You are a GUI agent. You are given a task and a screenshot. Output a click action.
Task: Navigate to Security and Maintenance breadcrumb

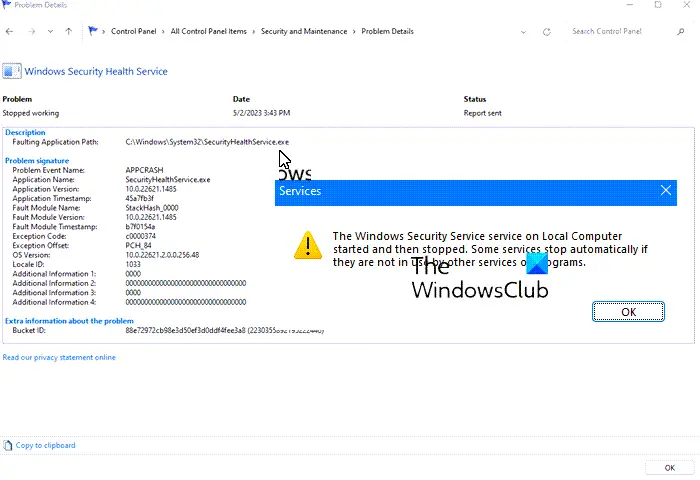click(x=304, y=31)
